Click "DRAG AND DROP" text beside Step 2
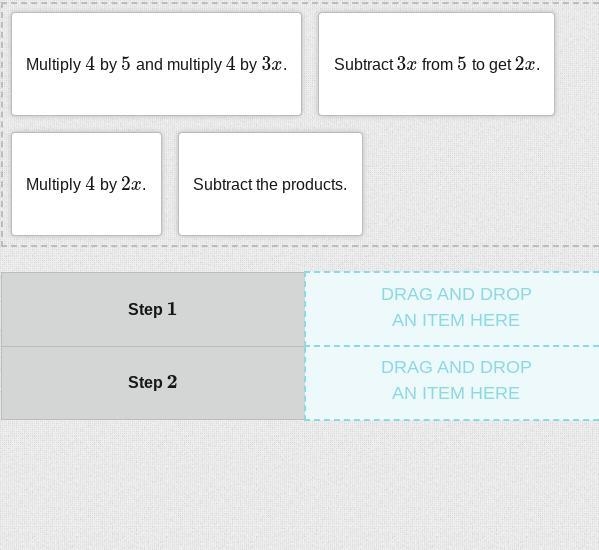 [456, 367]
